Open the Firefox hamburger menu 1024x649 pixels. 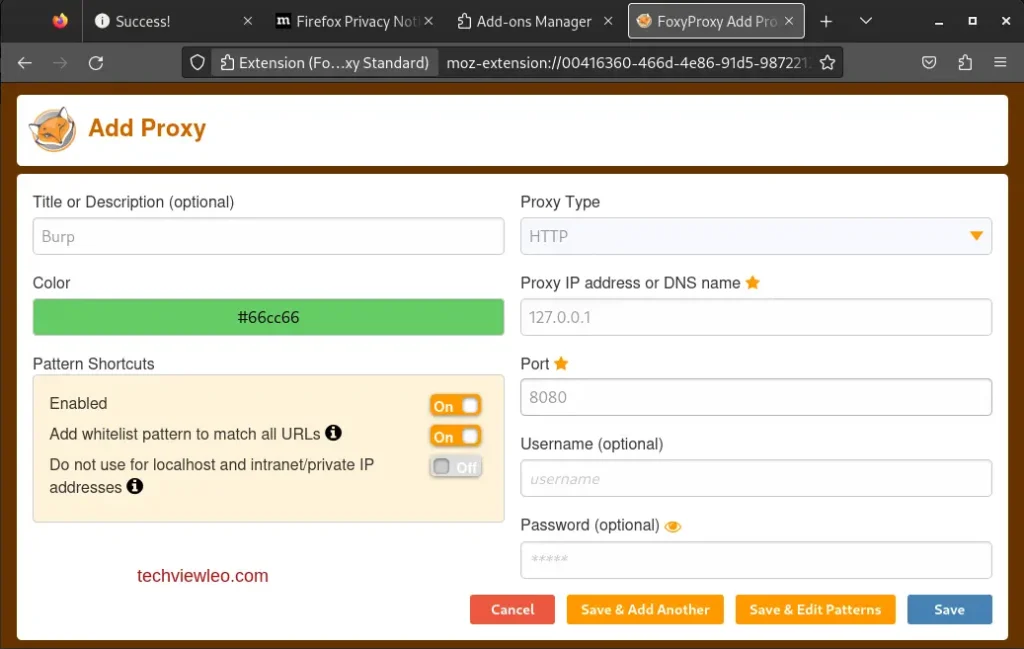tap(1000, 62)
